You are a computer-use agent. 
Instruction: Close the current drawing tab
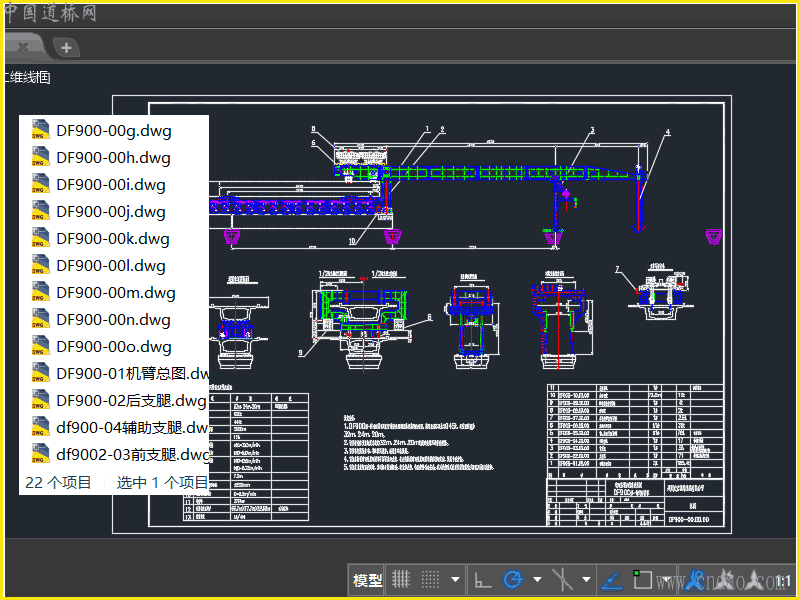point(22,47)
